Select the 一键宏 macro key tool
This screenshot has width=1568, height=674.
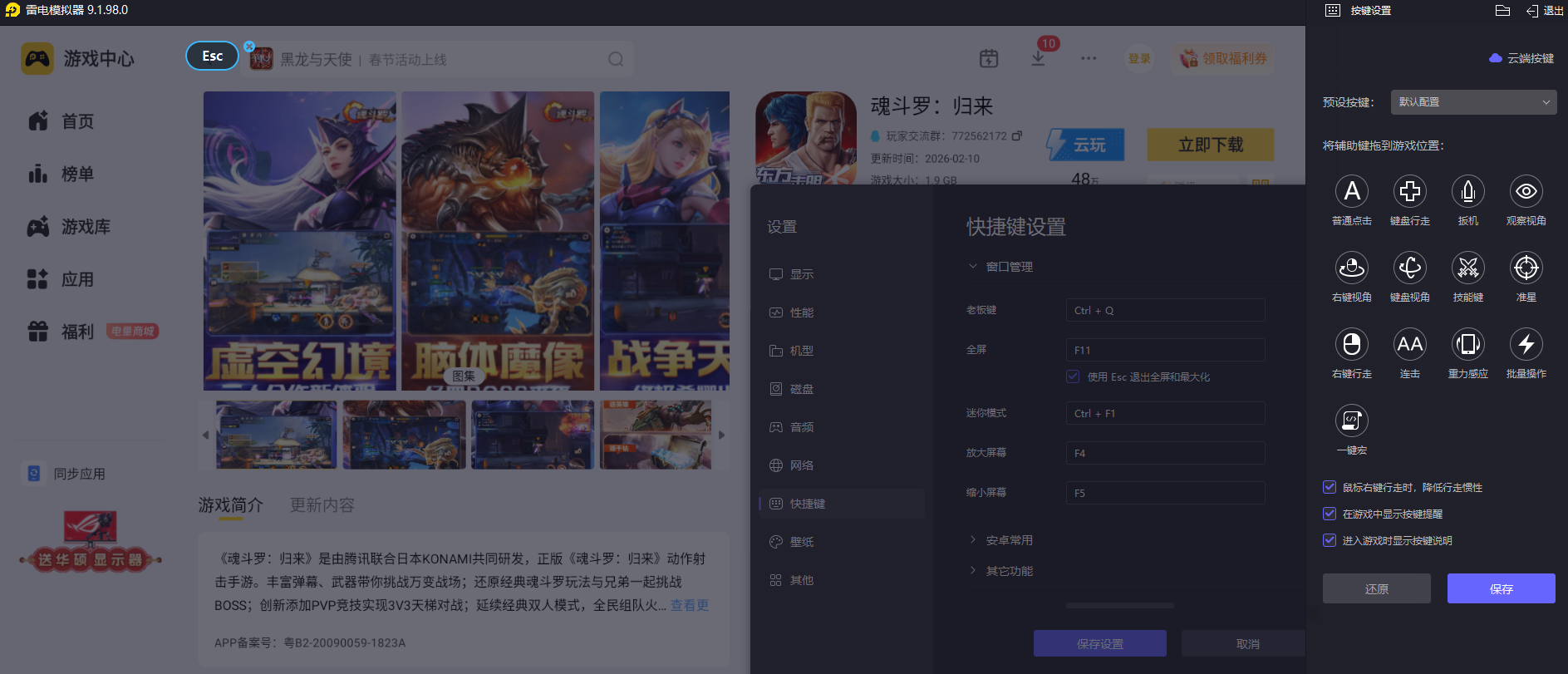(x=1352, y=421)
